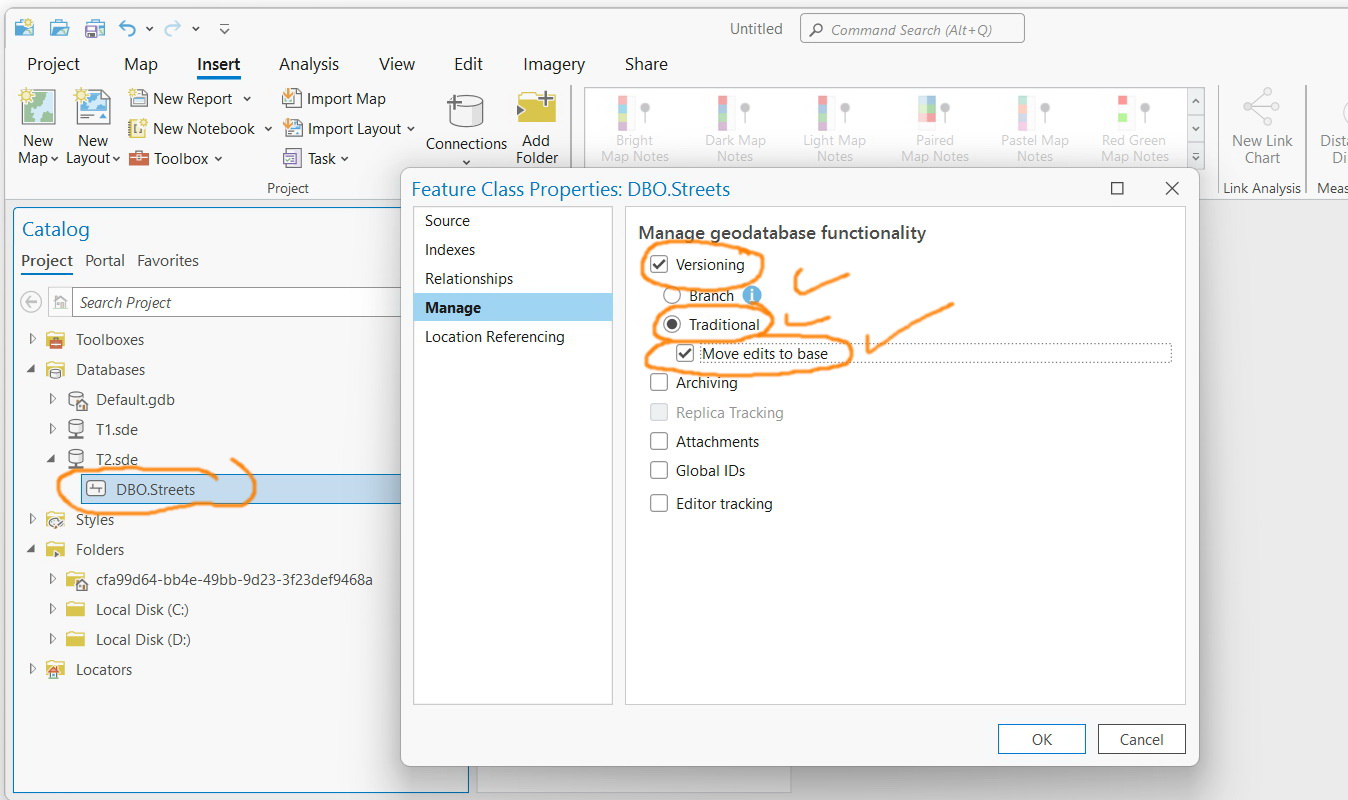Screen dimensions: 1348x800
Task: Open the Customize Quick Access Toolbar arrow
Action: (224, 29)
